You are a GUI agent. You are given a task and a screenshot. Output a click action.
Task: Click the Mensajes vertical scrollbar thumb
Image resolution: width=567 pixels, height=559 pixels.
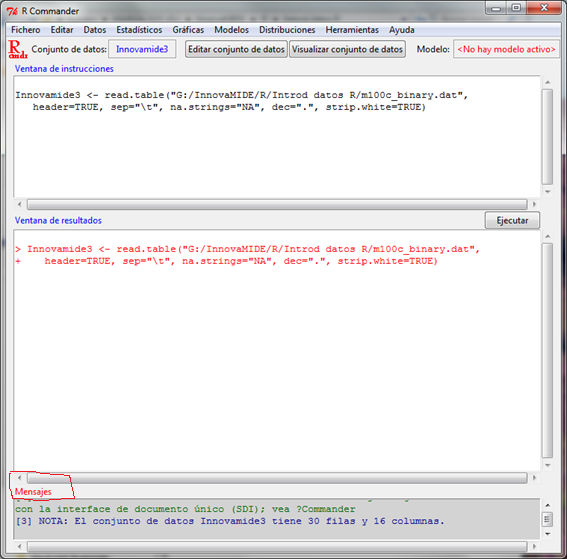point(547,520)
